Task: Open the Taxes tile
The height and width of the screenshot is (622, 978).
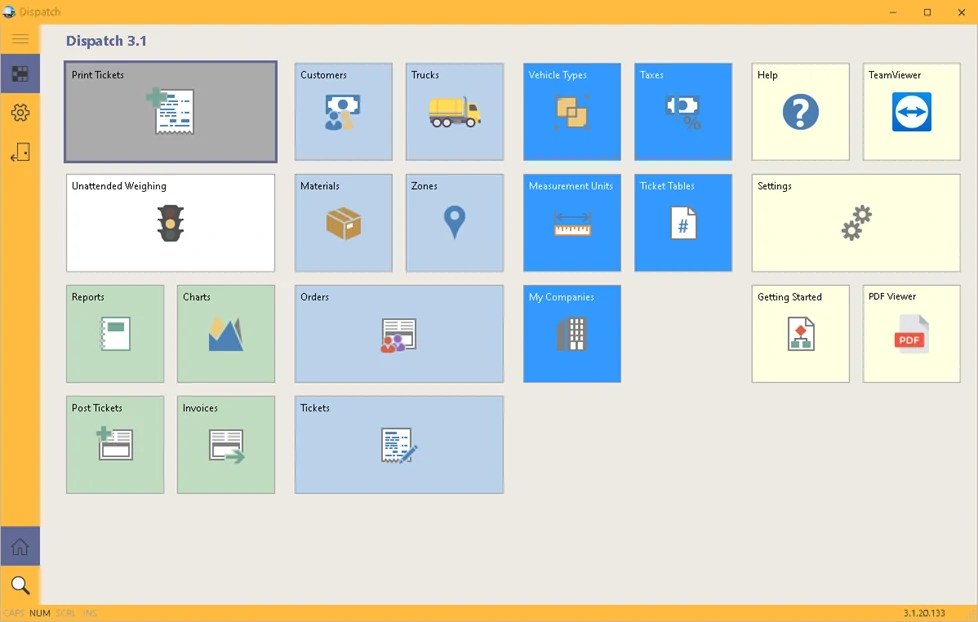Action: pyautogui.click(x=683, y=111)
